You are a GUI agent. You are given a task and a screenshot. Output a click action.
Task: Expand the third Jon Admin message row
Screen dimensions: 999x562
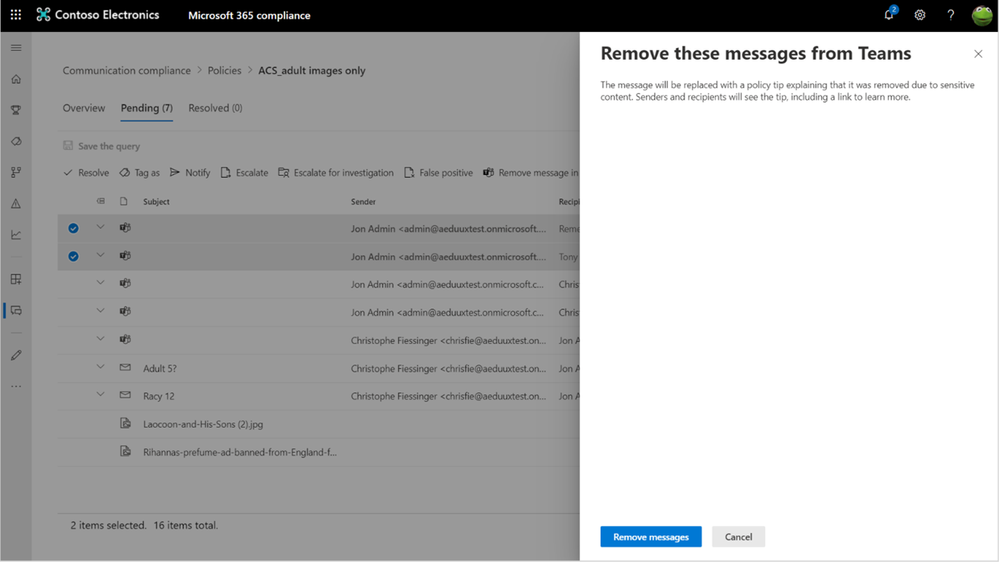100,282
